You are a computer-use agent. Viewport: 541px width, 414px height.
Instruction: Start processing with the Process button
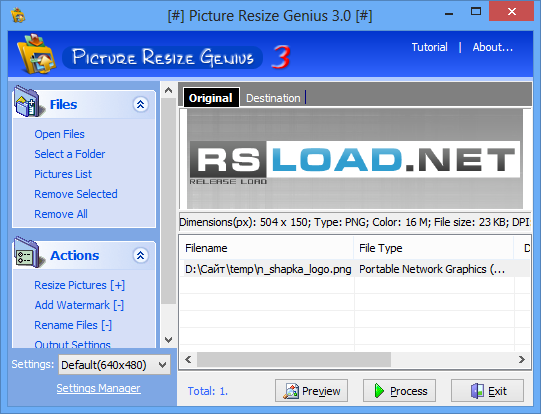(399, 391)
